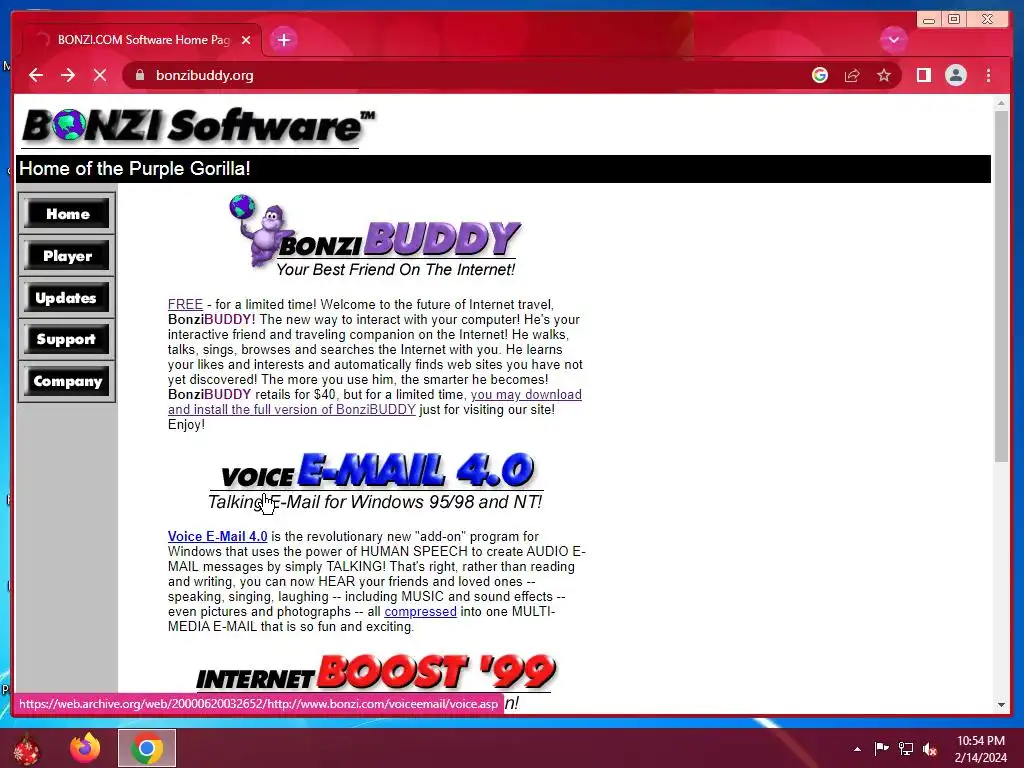Open the Start menu ornament button
The height and width of the screenshot is (768, 1024).
26,748
